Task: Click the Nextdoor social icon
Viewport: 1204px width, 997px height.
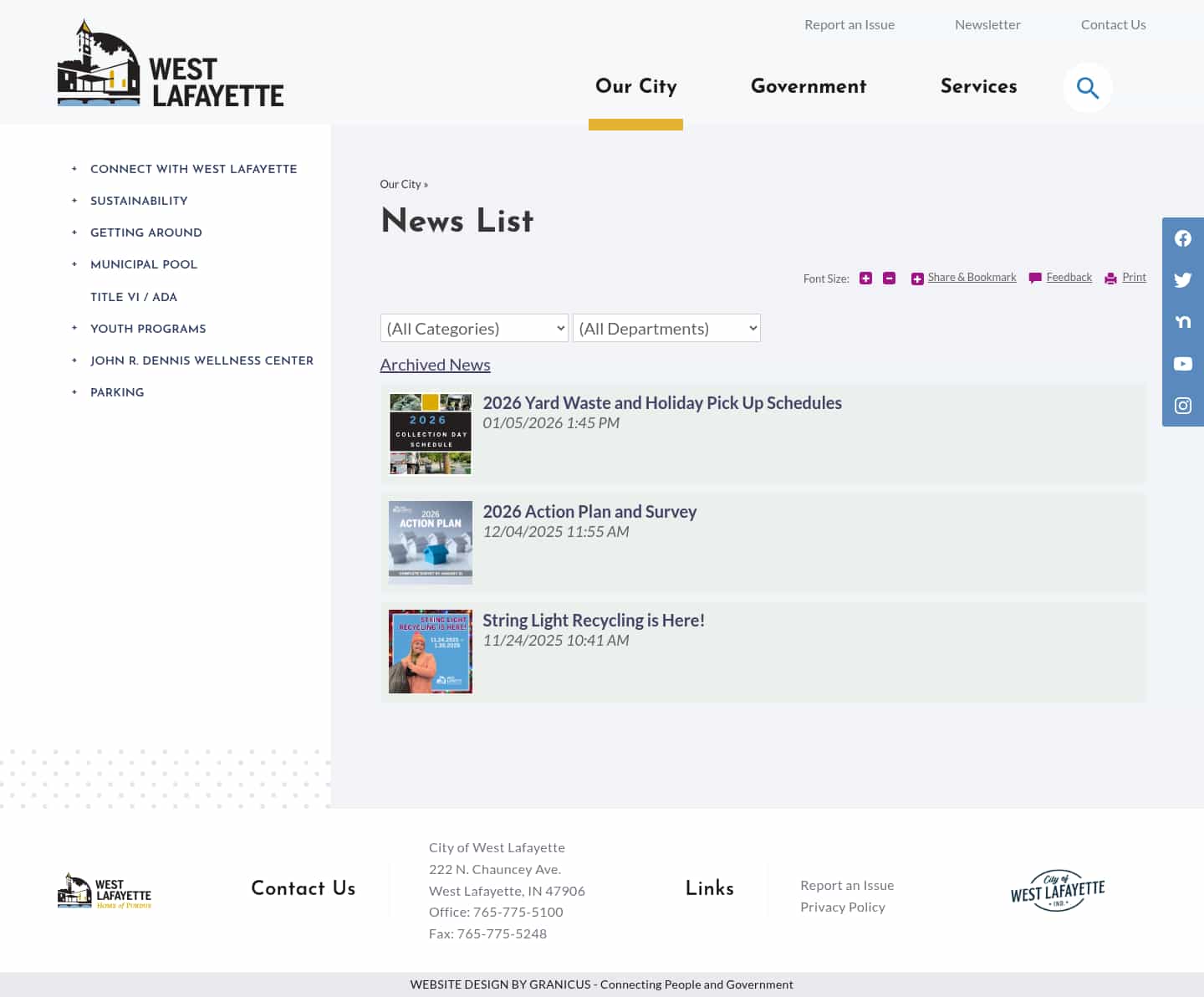Action: click(1182, 322)
